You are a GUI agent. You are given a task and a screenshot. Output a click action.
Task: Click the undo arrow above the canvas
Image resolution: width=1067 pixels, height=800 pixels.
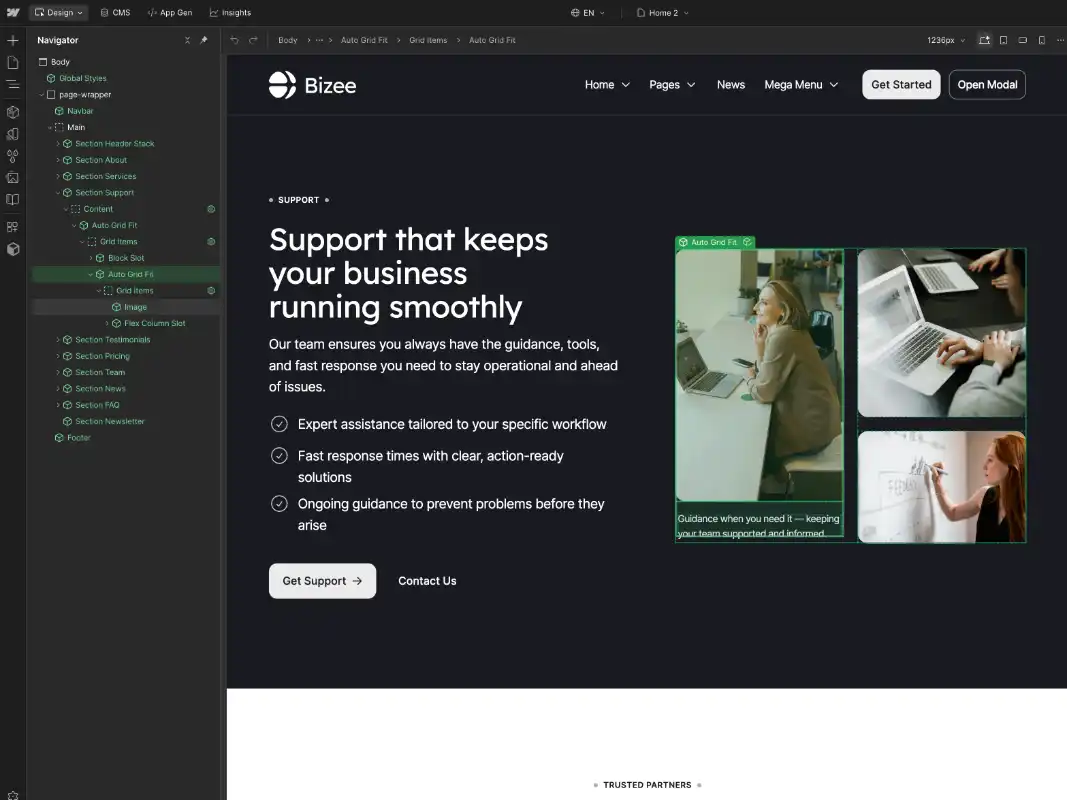234,40
